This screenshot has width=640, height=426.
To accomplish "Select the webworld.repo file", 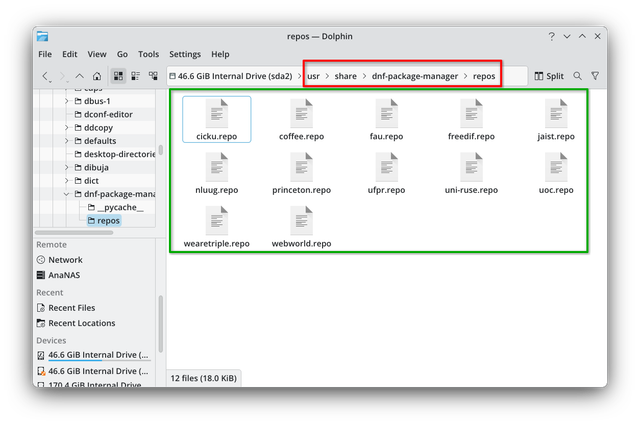I will tap(301, 226).
